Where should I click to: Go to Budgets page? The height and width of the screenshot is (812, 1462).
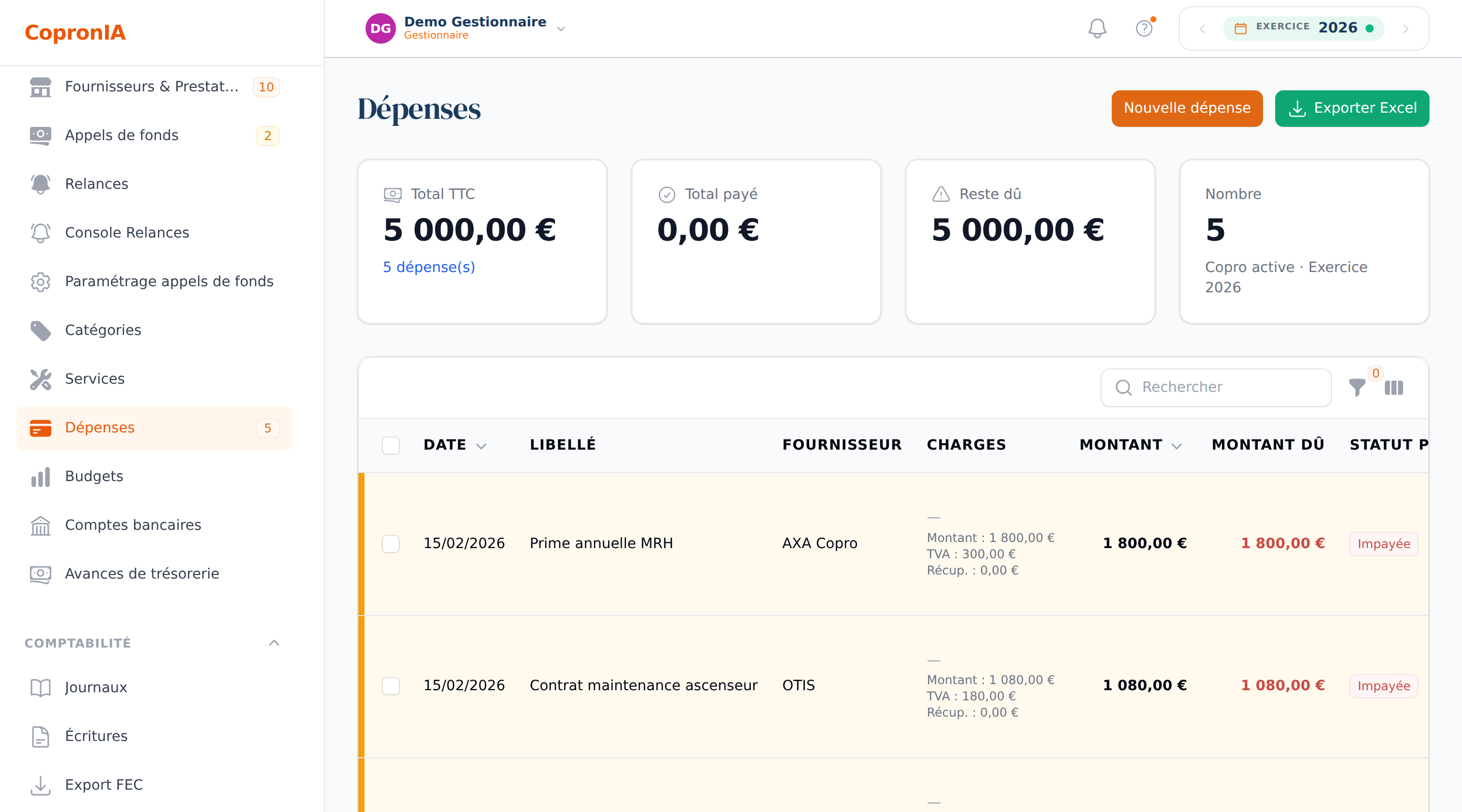[154, 477]
